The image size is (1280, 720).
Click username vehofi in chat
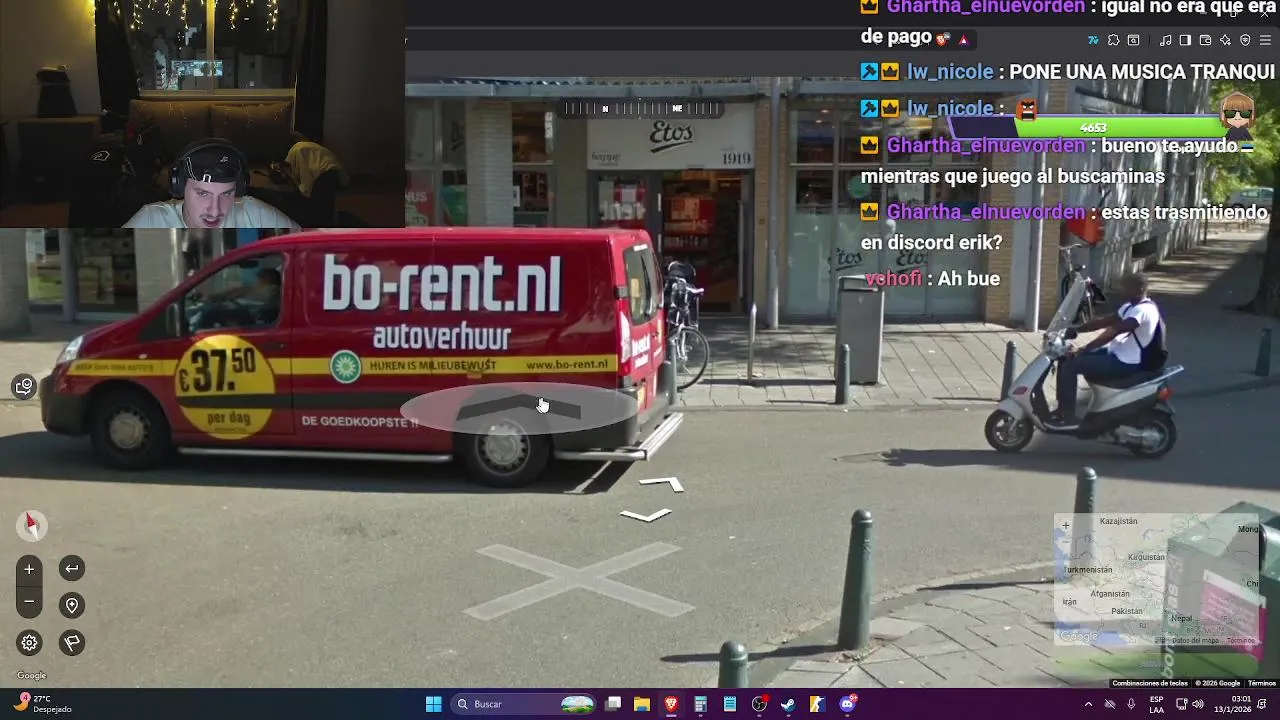pos(893,279)
